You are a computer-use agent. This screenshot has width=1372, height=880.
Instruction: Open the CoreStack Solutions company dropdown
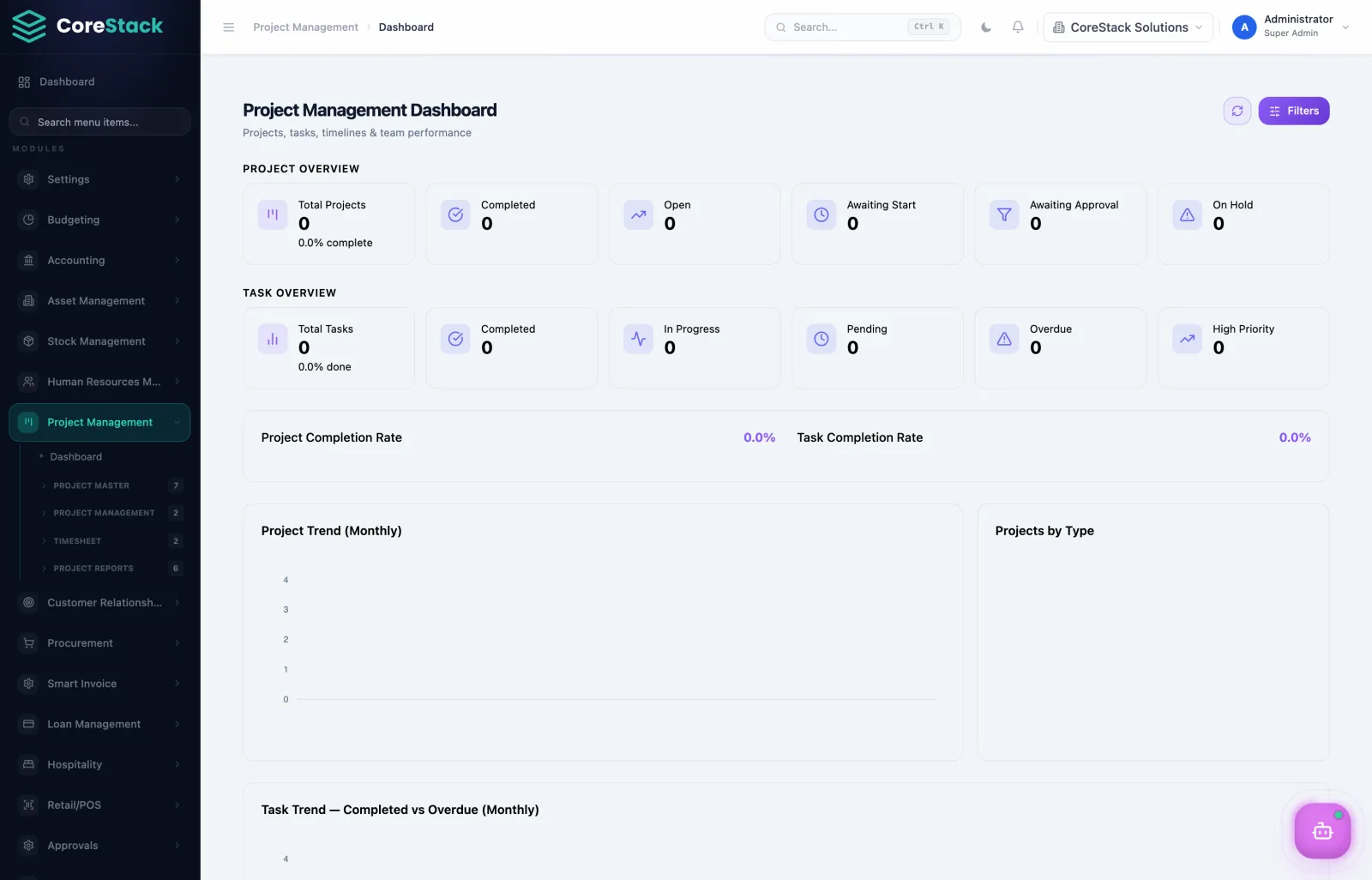coord(1128,27)
